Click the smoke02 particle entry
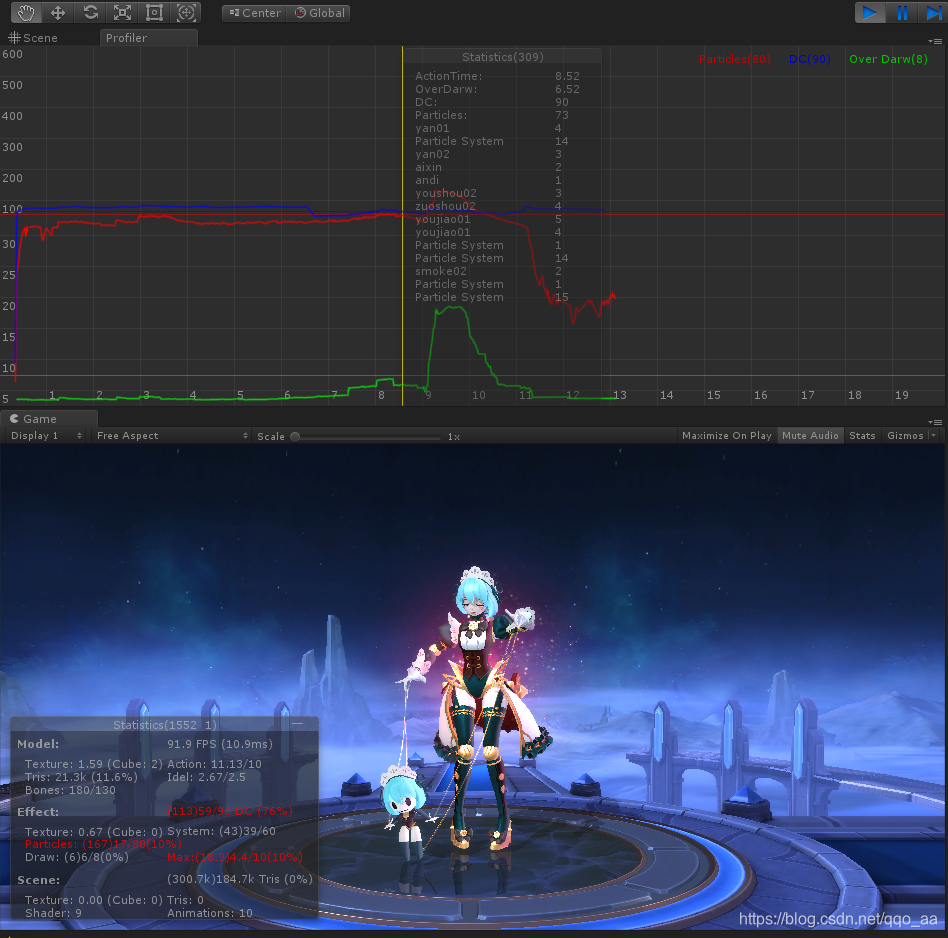The height and width of the screenshot is (938, 948). coord(489,271)
